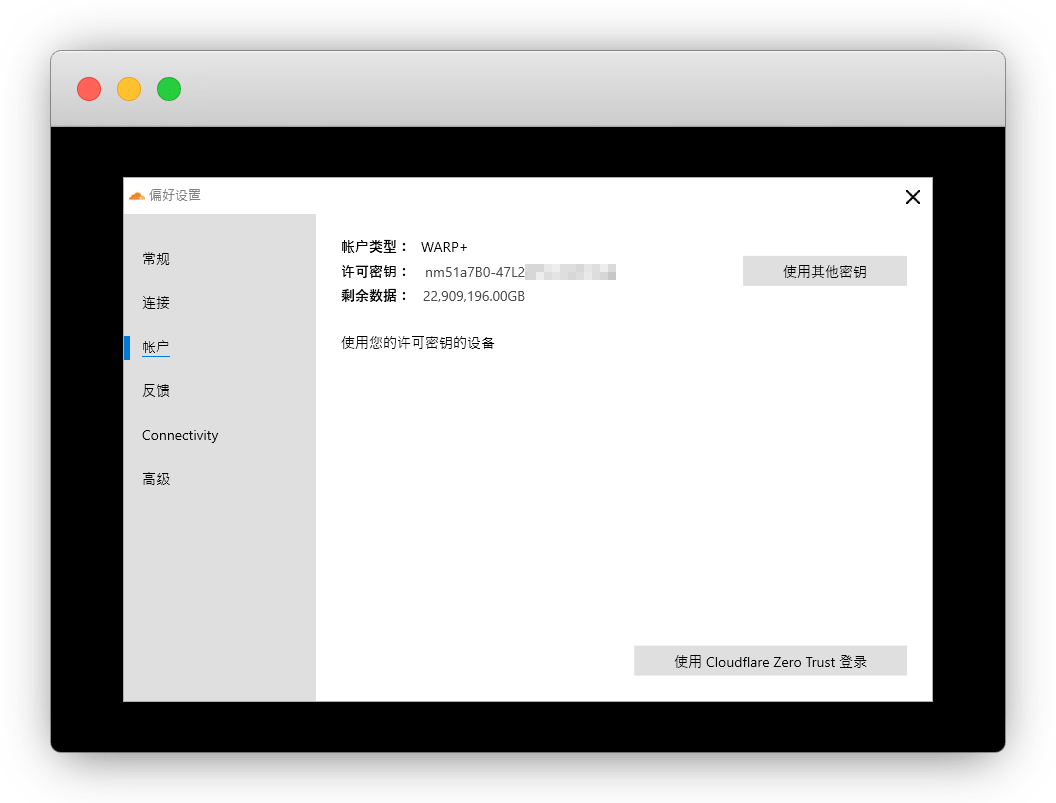Click the red macOS close button

(x=89, y=89)
